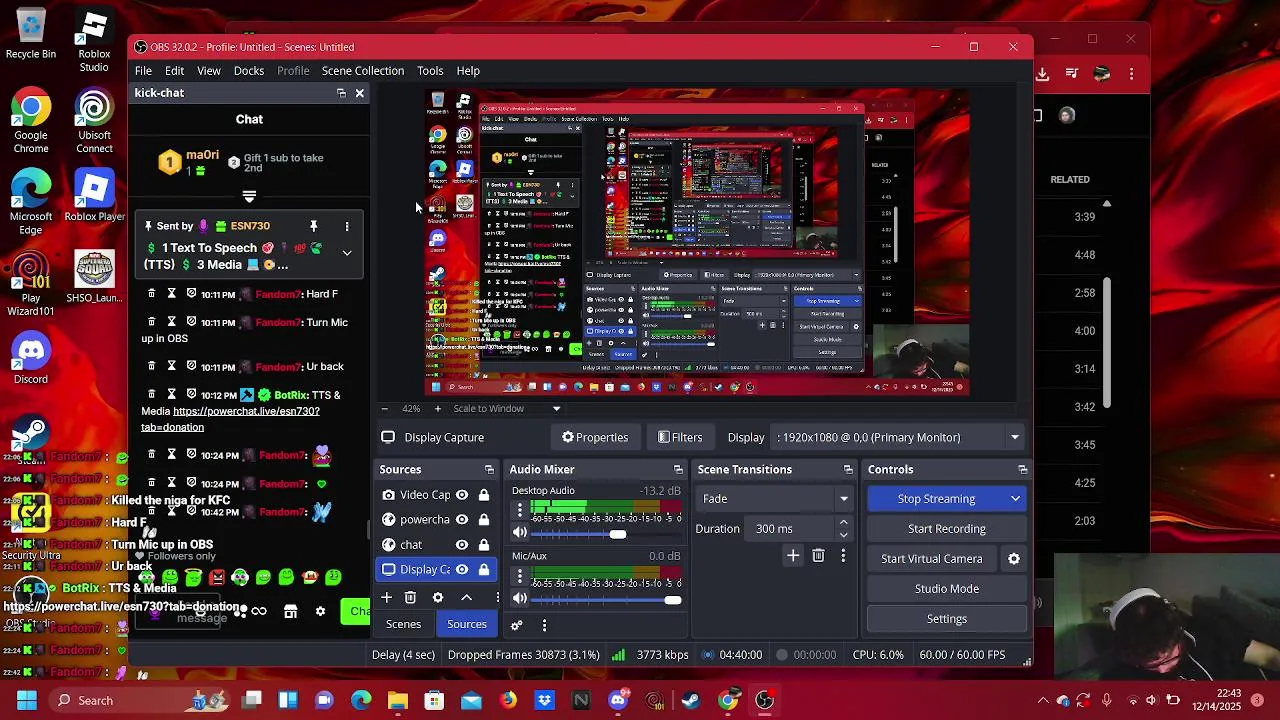Open Audio Mixer bottom three-dot menu
The height and width of the screenshot is (720, 1280).
[x=544, y=625]
